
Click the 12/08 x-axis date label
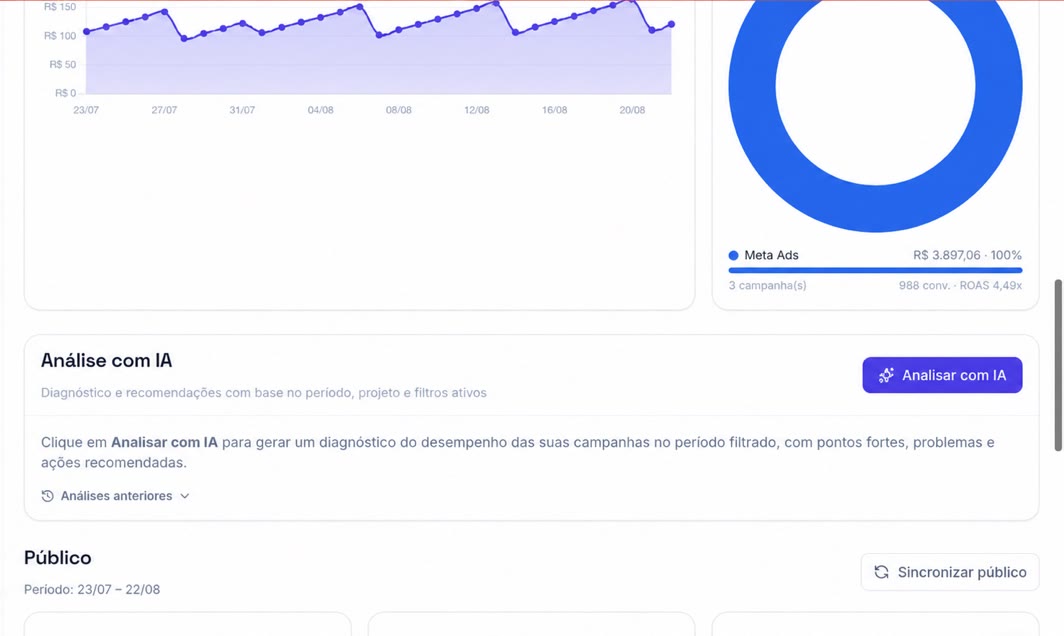click(x=476, y=110)
